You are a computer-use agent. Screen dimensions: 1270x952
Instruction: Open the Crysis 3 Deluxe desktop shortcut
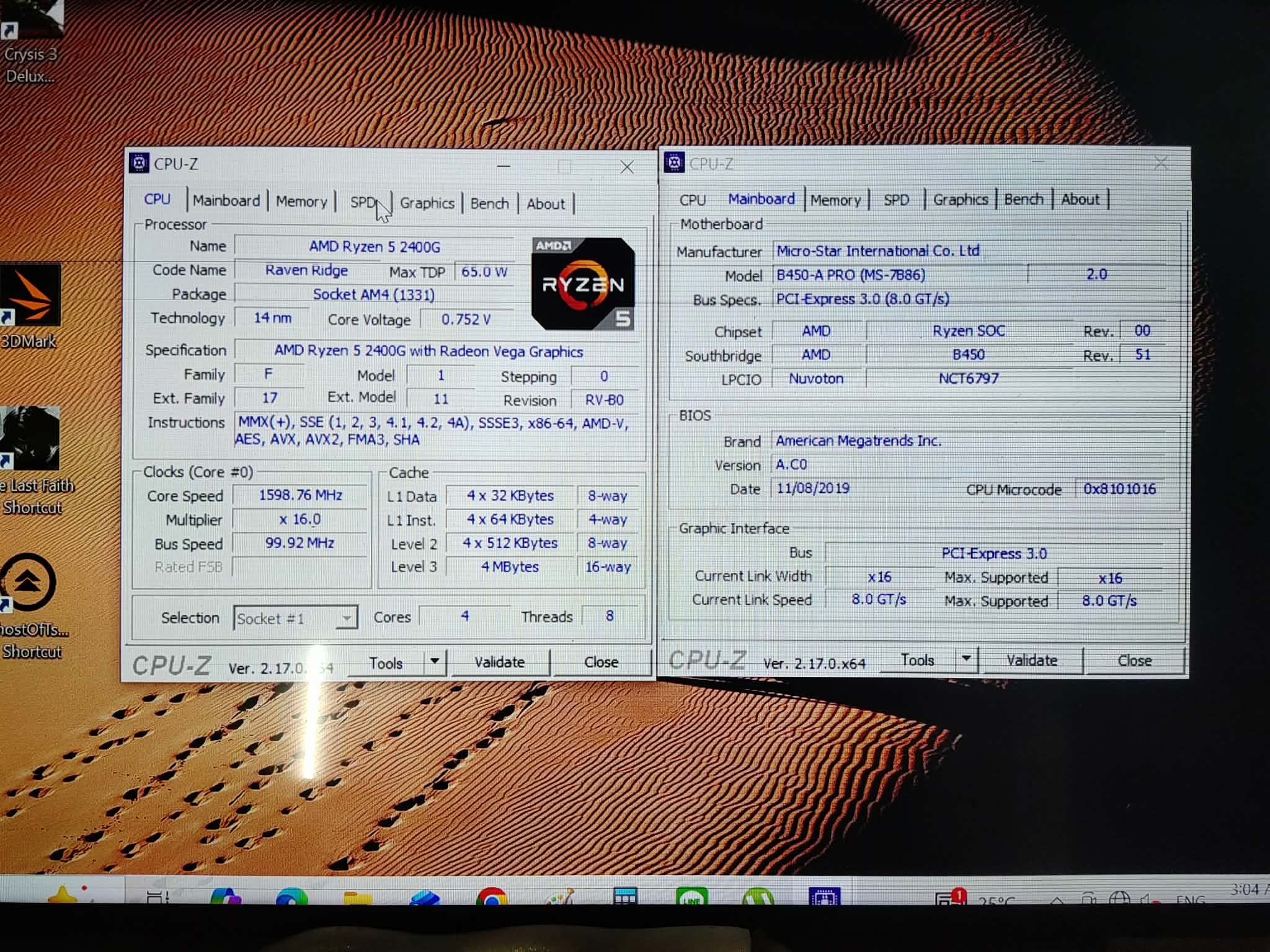pyautogui.click(x=31, y=25)
